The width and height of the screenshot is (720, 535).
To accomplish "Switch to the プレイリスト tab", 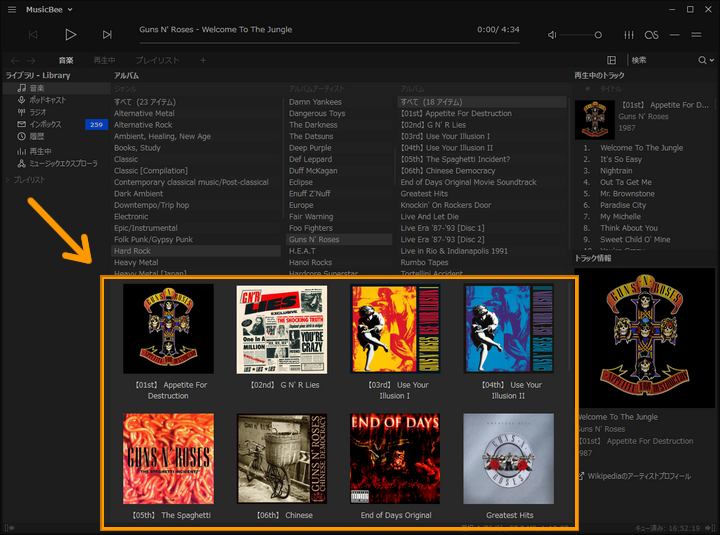I will click(x=157, y=60).
